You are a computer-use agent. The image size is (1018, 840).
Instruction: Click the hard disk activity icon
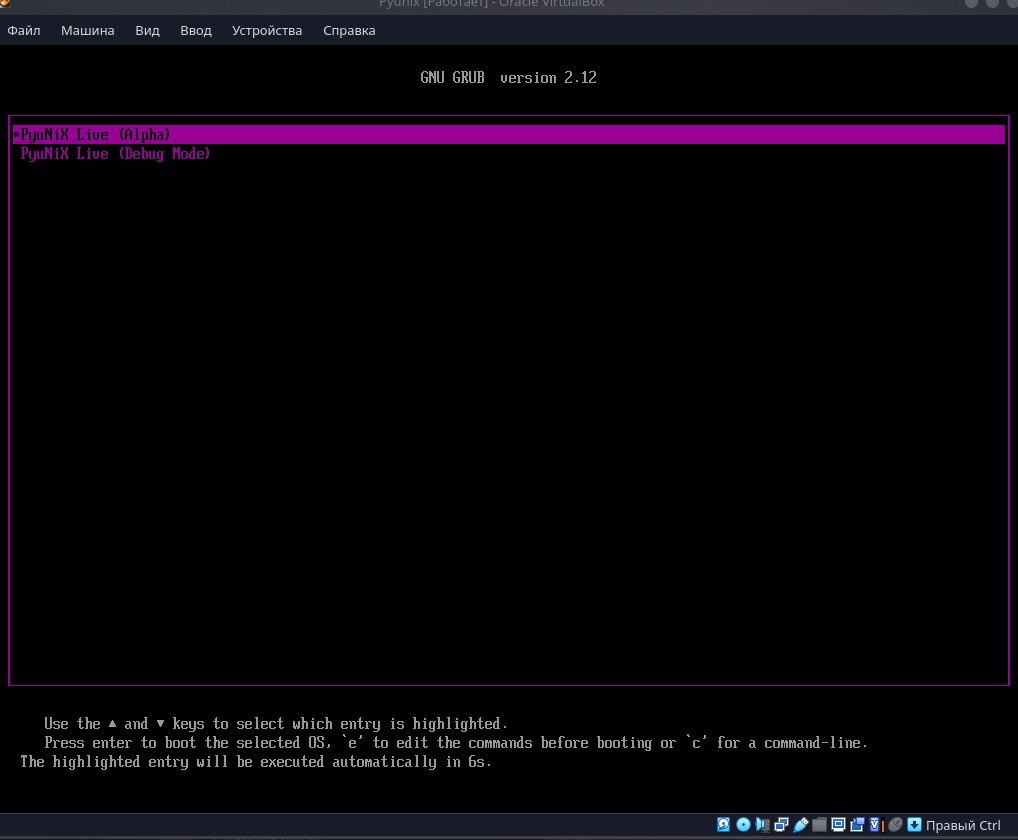[x=723, y=824]
